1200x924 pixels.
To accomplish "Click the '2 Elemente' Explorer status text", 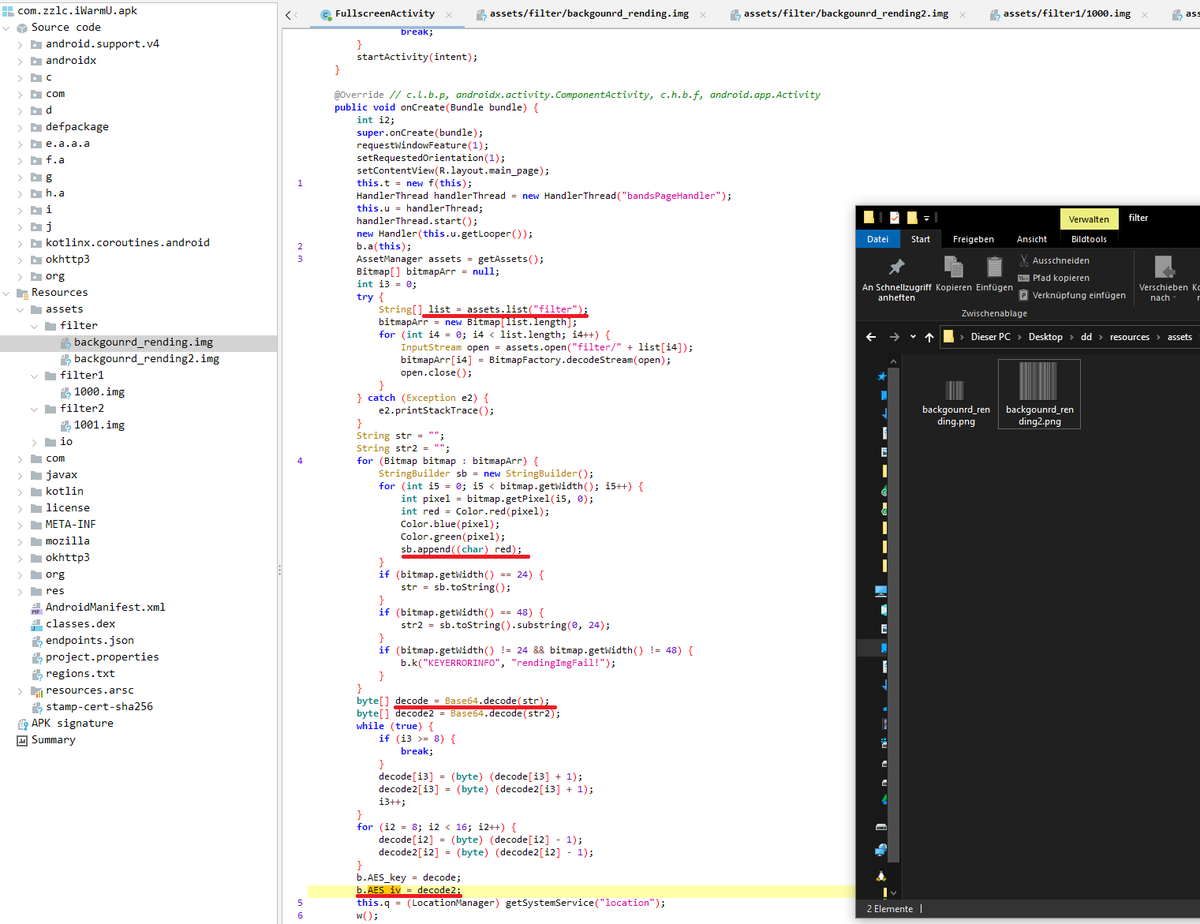I will (x=891, y=909).
